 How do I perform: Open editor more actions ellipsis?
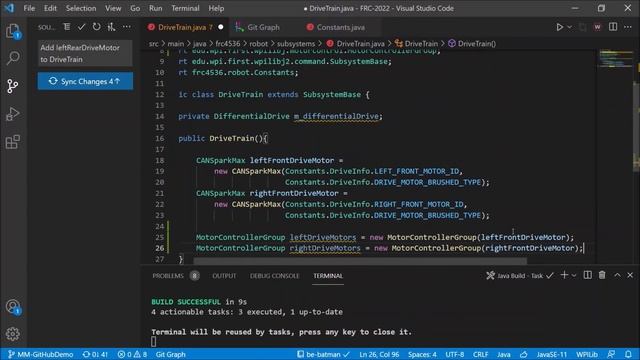point(628,27)
